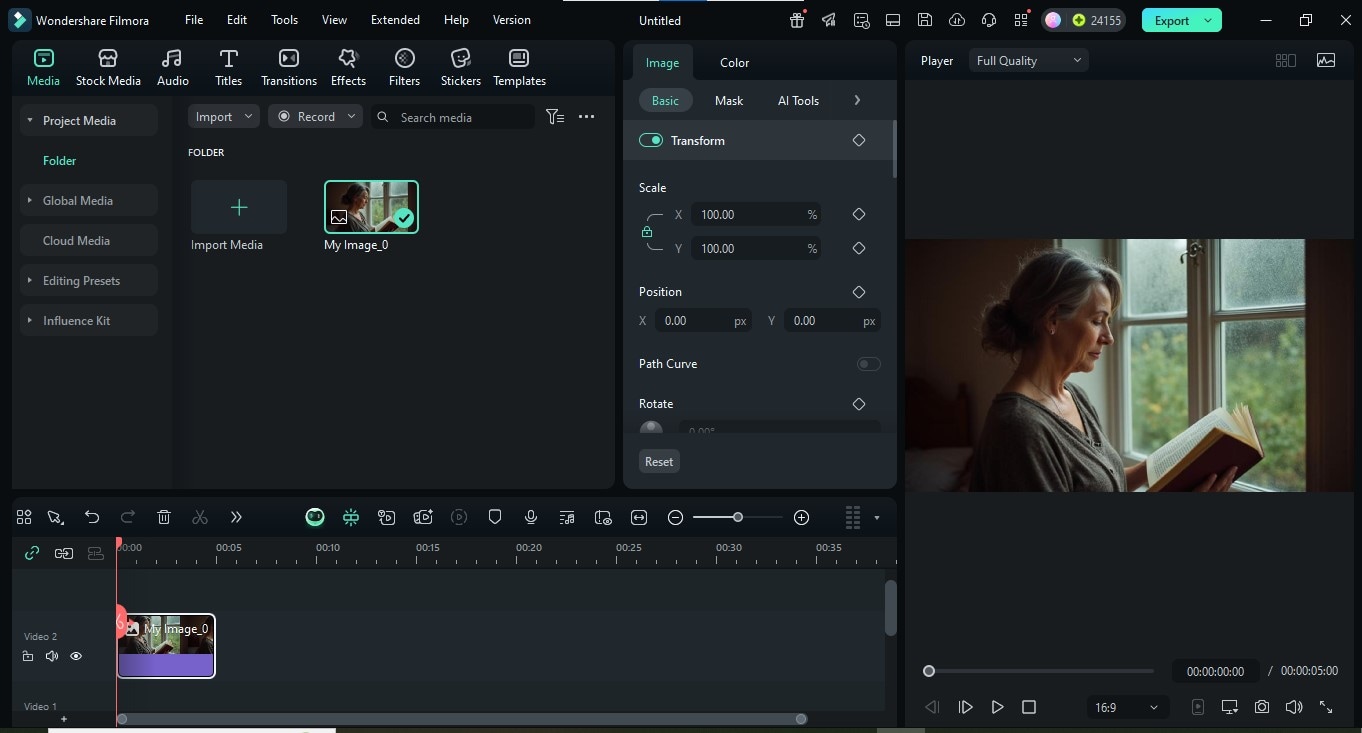Screen dimensions: 1362x733
Task: Expand the Project Media tree
Action: (30, 120)
